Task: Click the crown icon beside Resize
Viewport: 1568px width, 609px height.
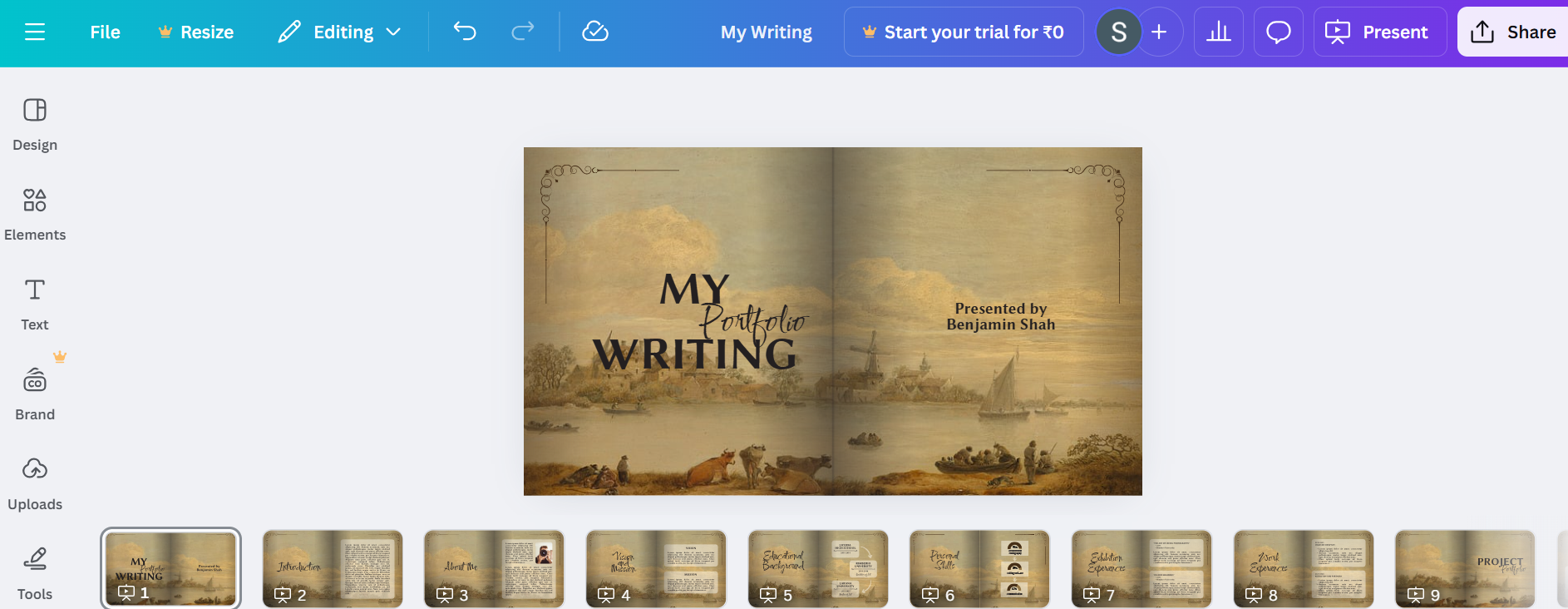Action: click(x=165, y=32)
